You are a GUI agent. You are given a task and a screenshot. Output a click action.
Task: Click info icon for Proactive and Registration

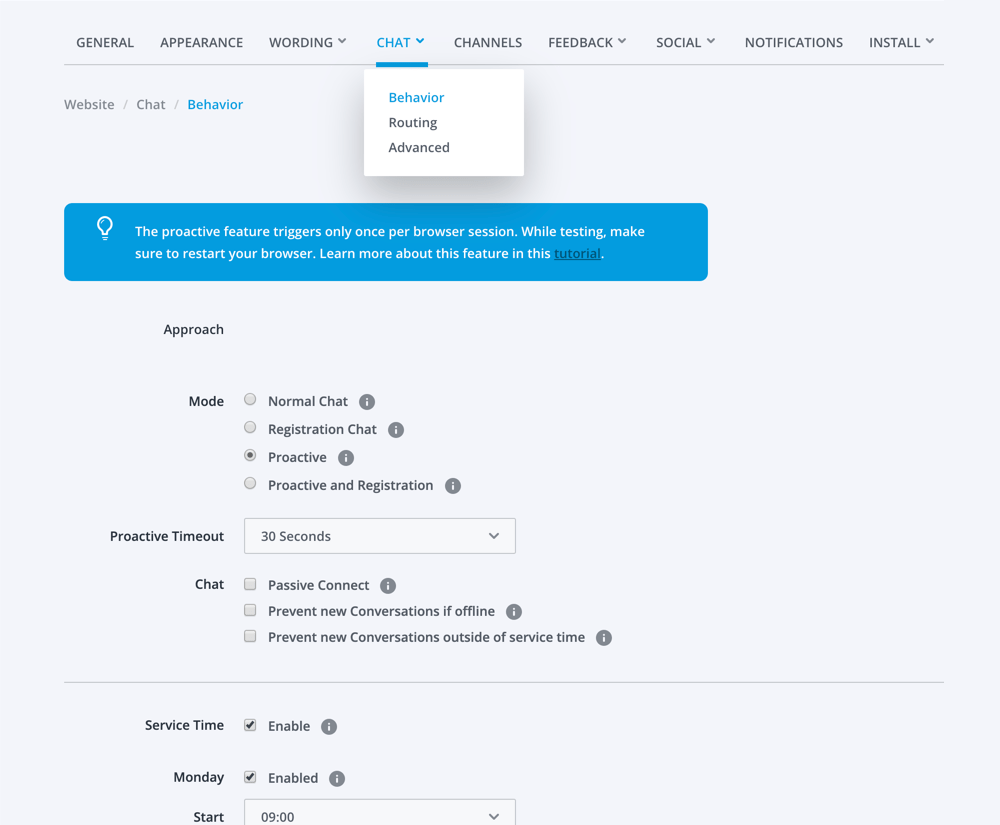tap(453, 486)
